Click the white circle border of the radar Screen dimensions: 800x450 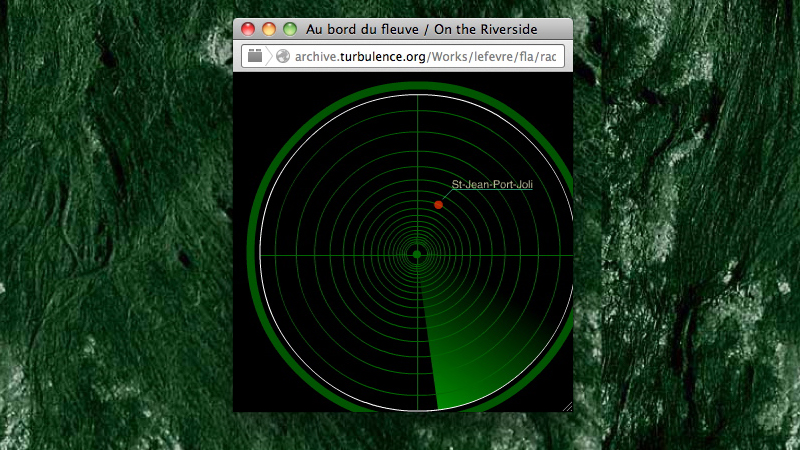click(261, 254)
